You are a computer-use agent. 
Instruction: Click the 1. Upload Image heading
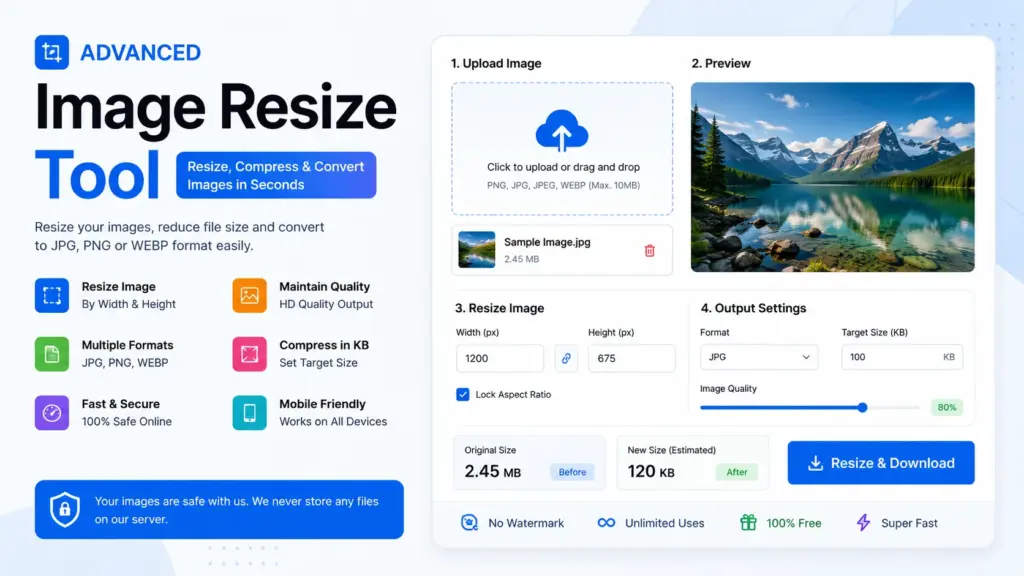(496, 63)
